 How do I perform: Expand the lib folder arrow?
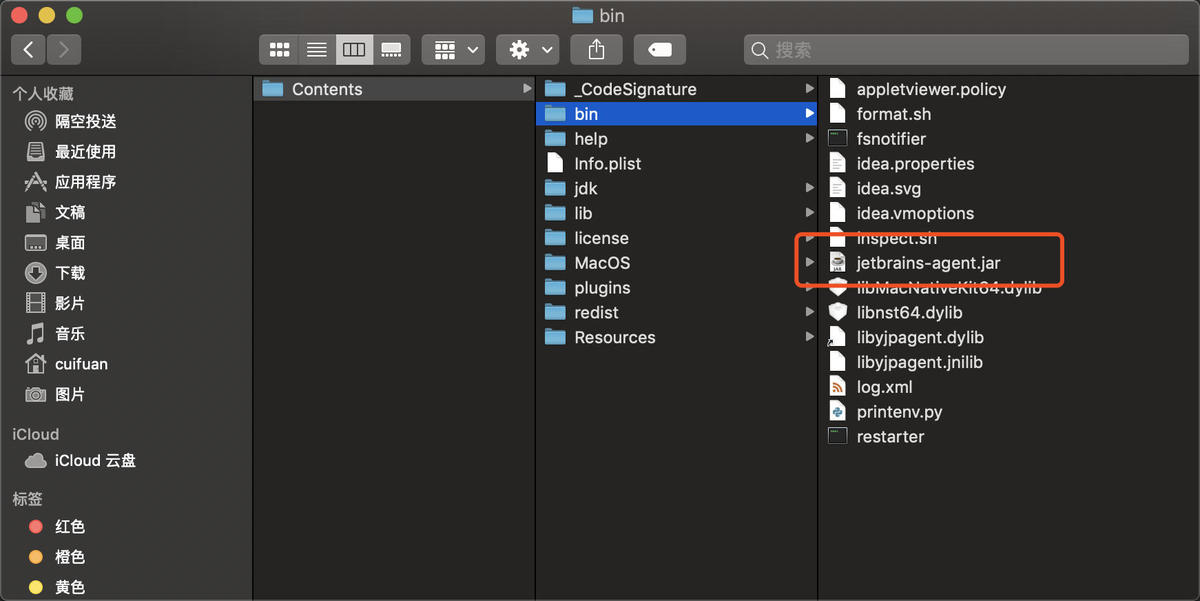point(810,213)
